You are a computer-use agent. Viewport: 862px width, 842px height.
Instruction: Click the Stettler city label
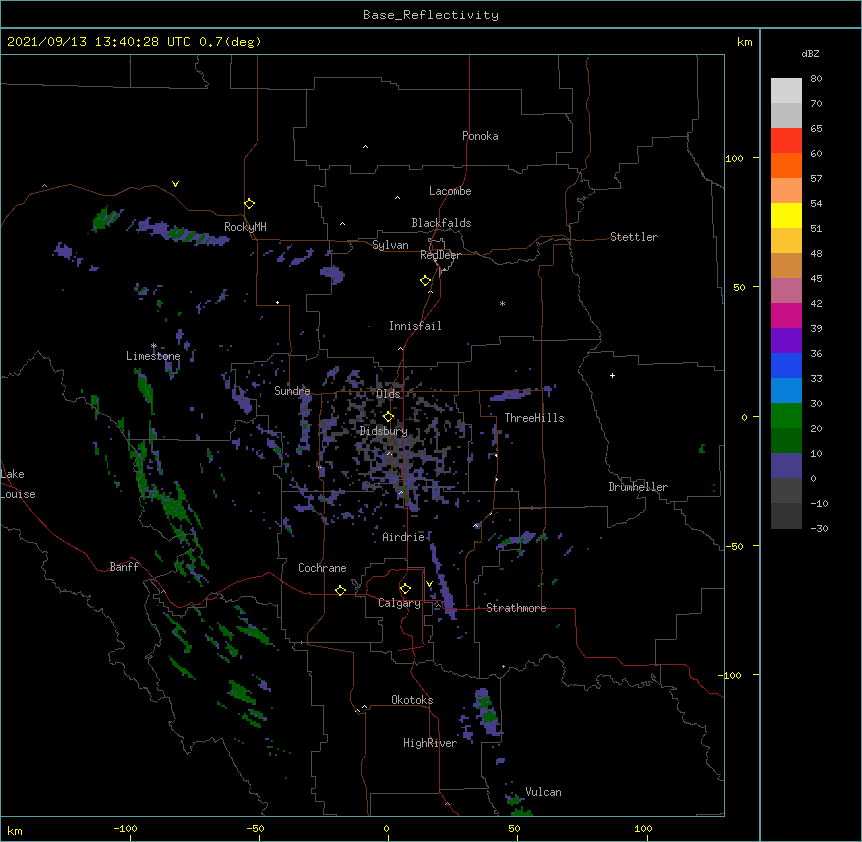point(634,237)
